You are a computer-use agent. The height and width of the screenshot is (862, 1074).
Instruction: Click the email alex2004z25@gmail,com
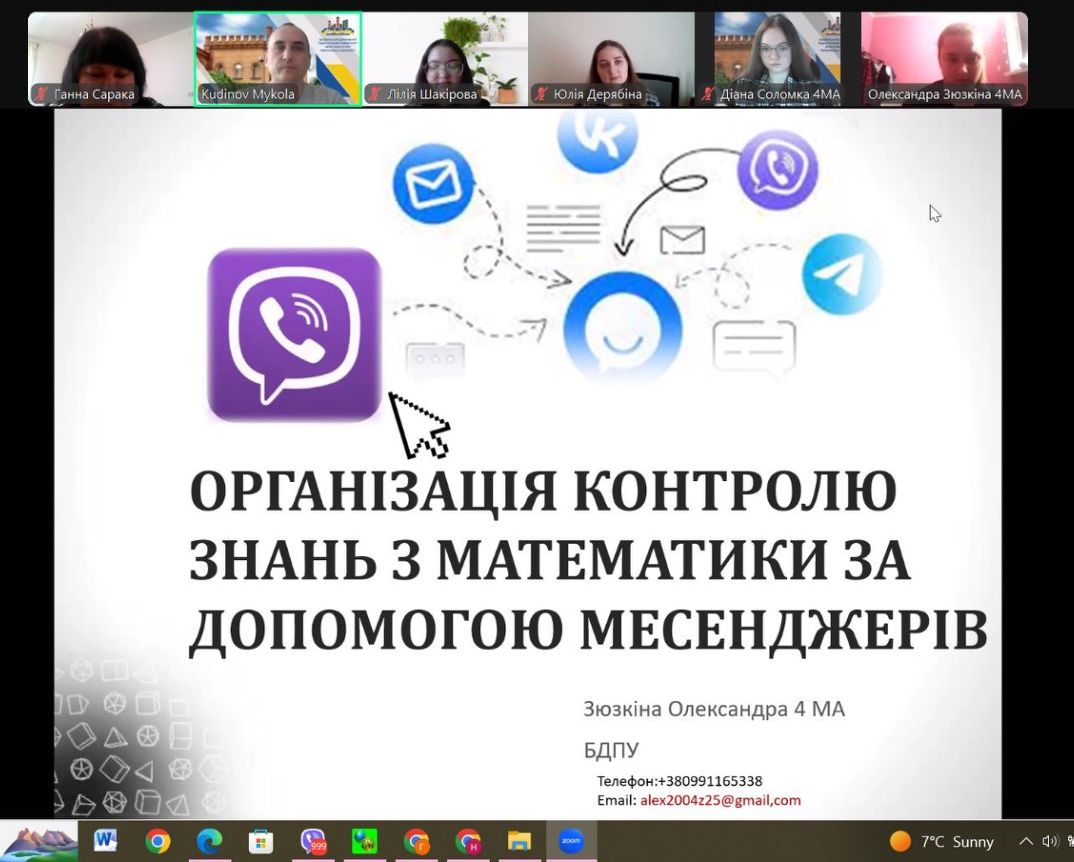click(720, 800)
